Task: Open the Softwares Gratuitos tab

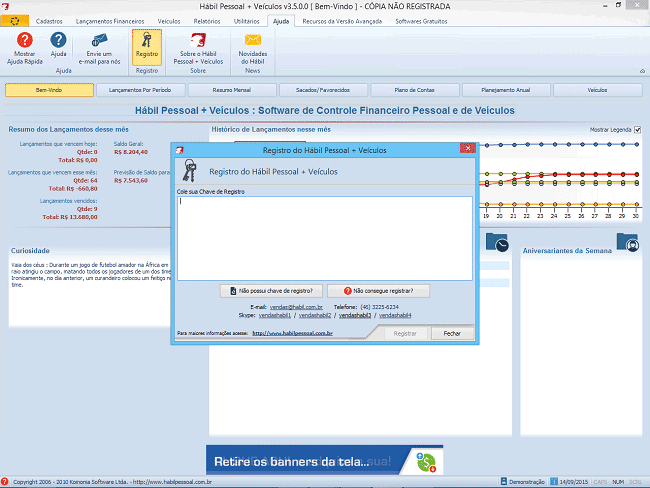Action: (421, 21)
